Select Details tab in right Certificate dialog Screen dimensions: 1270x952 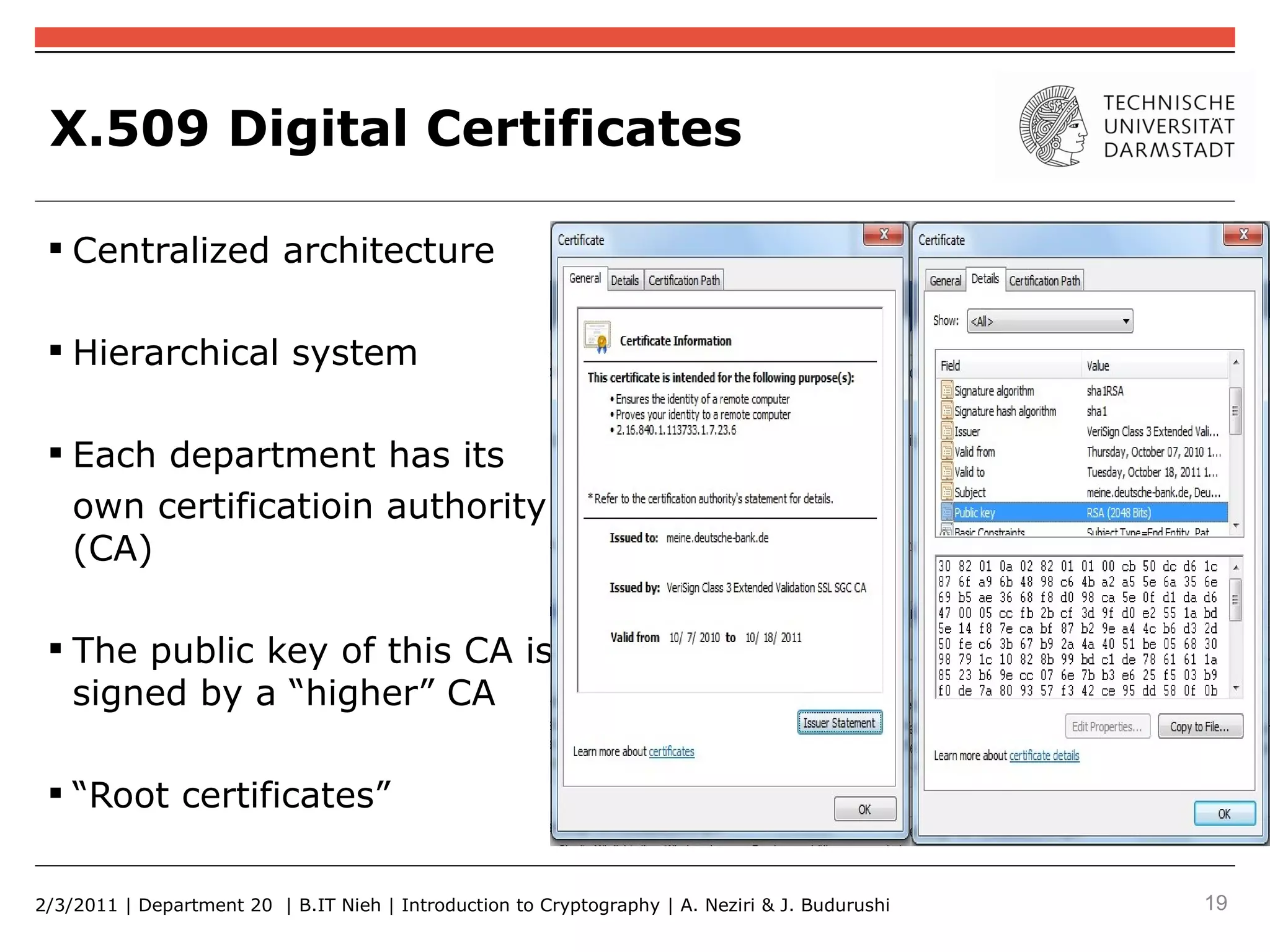[x=985, y=279]
